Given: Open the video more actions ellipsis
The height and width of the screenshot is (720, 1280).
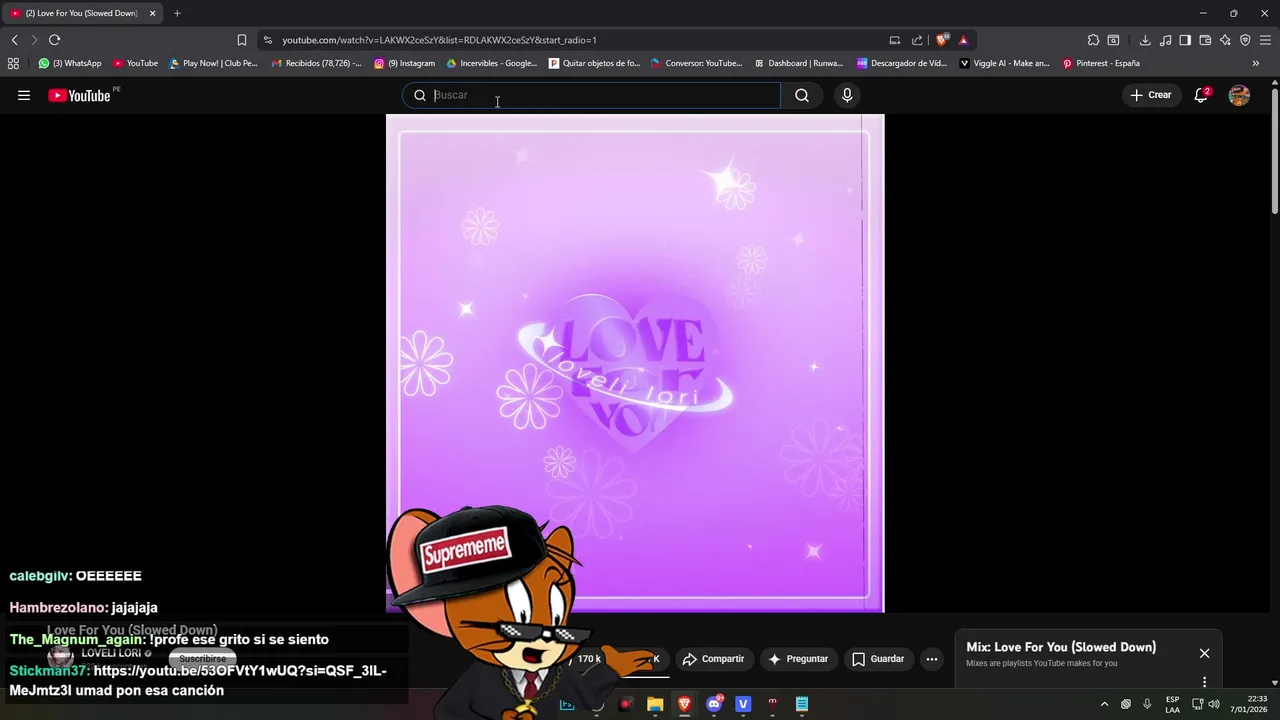Looking at the screenshot, I should pos(932,659).
